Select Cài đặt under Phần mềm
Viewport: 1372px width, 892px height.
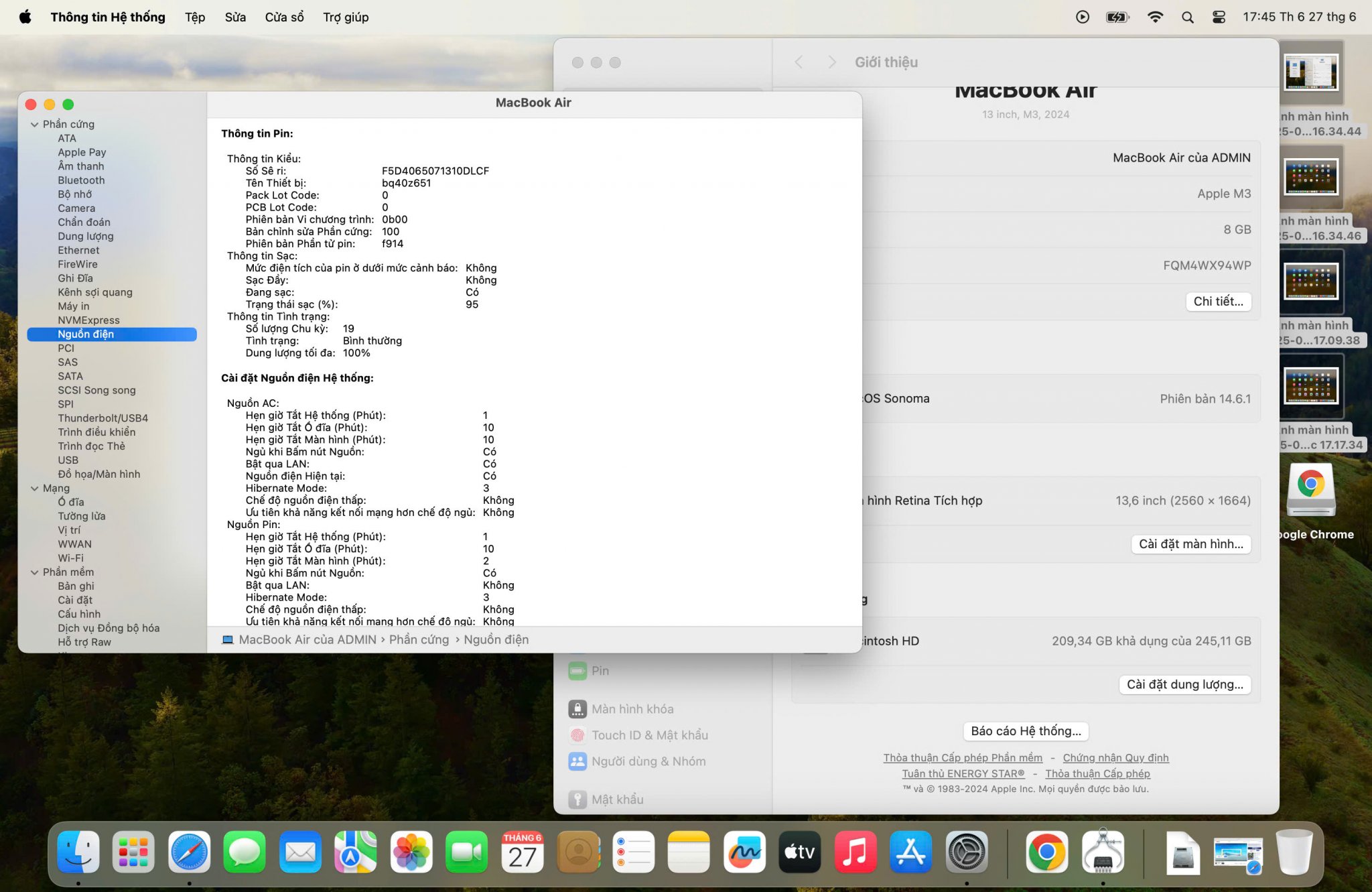pyautogui.click(x=74, y=600)
